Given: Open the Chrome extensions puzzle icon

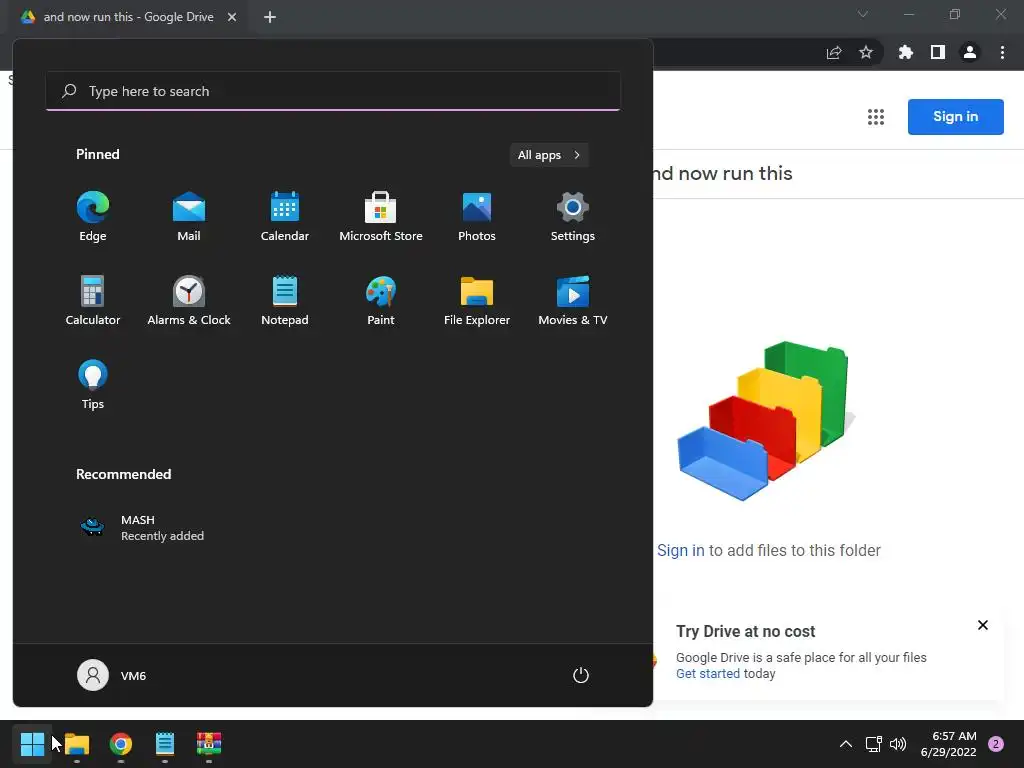Looking at the screenshot, I should pyautogui.click(x=905, y=52).
